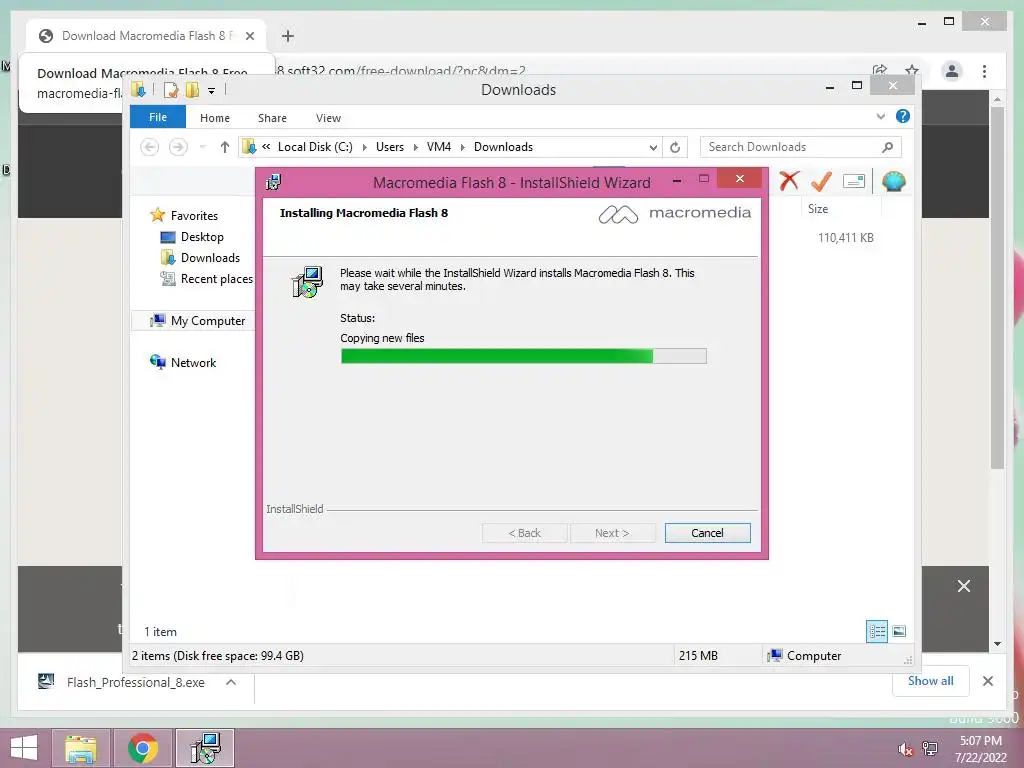Viewport: 1024px width, 768px height.
Task: Open a new Chrome tab
Action: click(288, 36)
